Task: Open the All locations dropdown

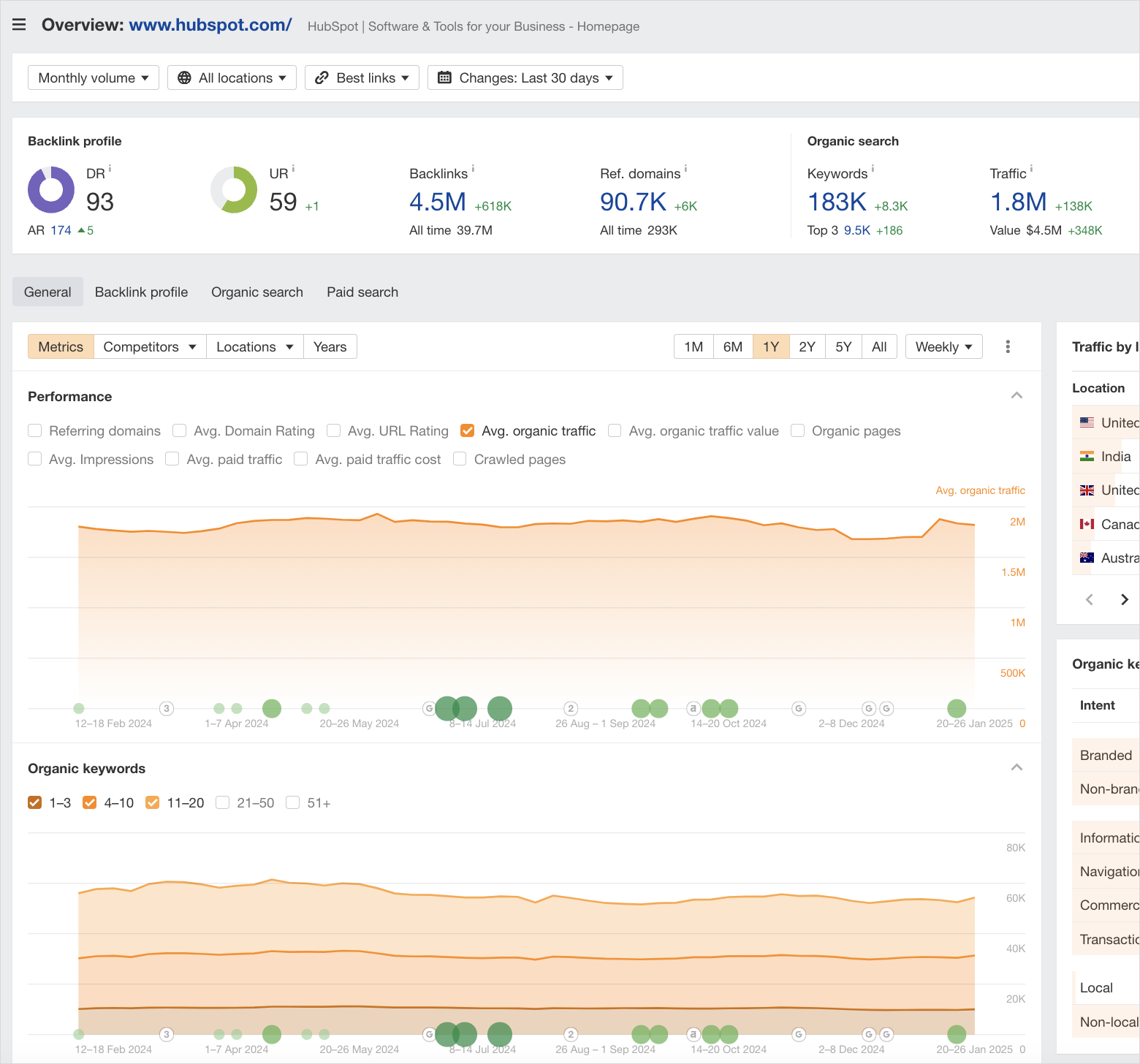Action: [x=232, y=77]
